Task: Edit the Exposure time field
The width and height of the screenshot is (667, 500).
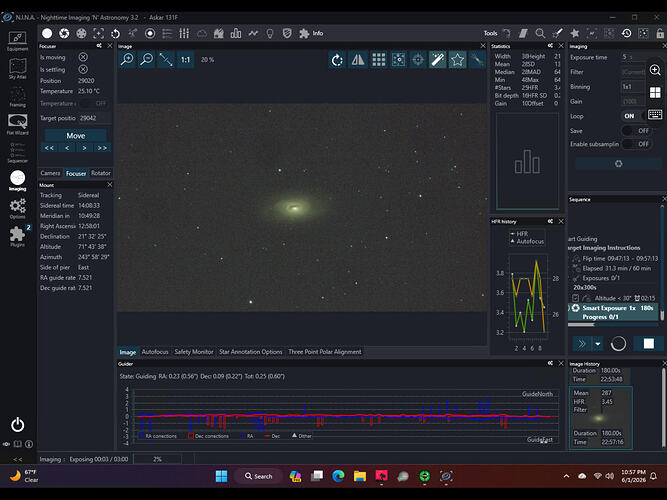Action: pyautogui.click(x=633, y=57)
